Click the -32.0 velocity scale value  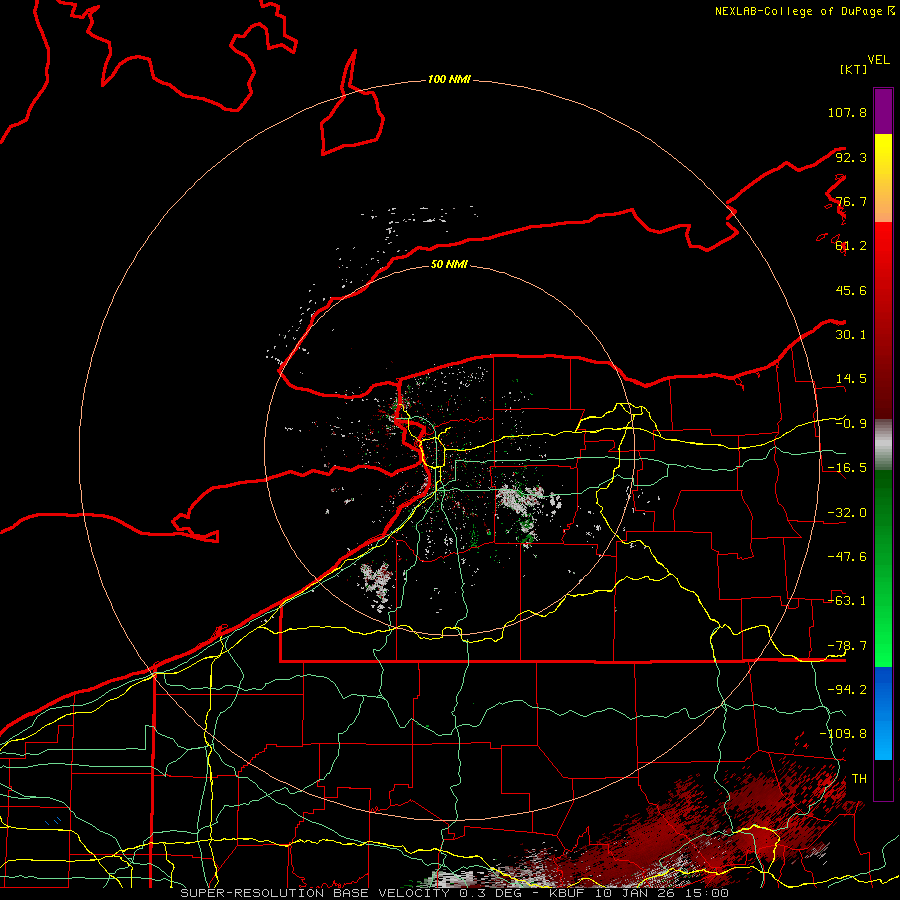click(x=847, y=513)
